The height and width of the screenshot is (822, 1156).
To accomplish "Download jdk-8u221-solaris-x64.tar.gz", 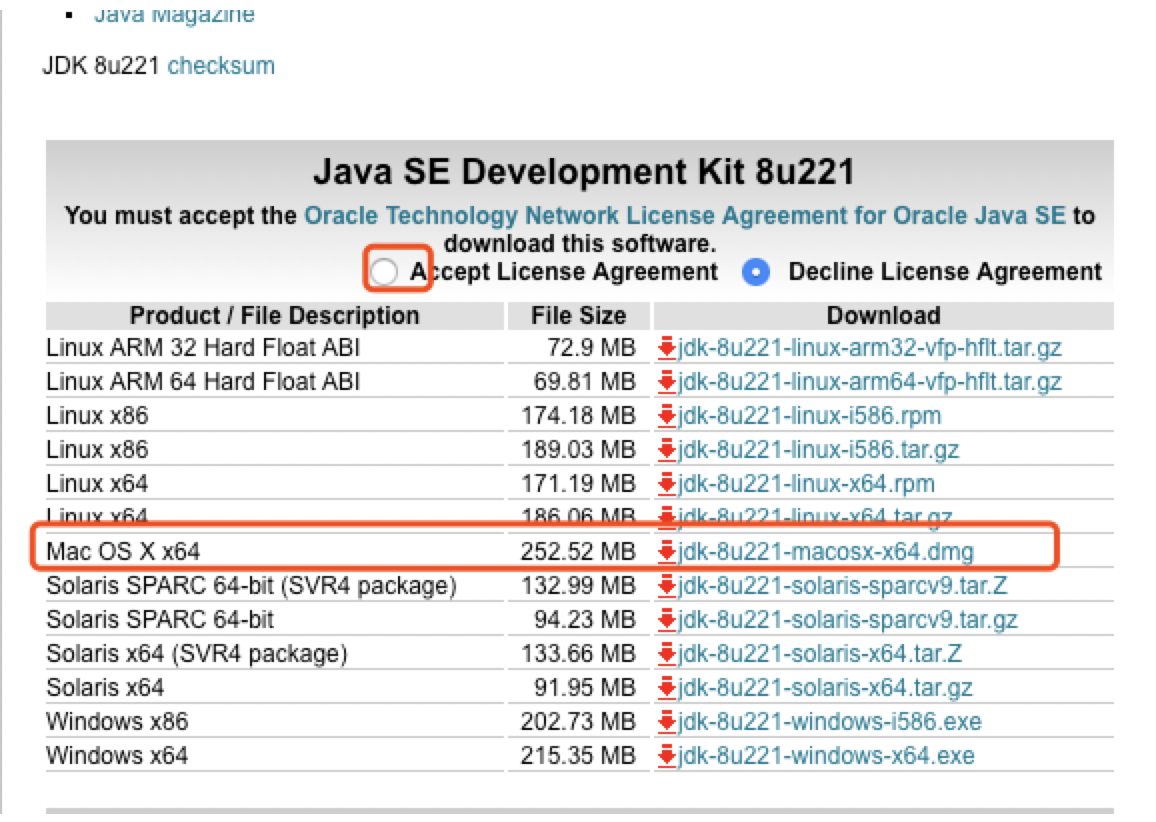I will click(825, 687).
